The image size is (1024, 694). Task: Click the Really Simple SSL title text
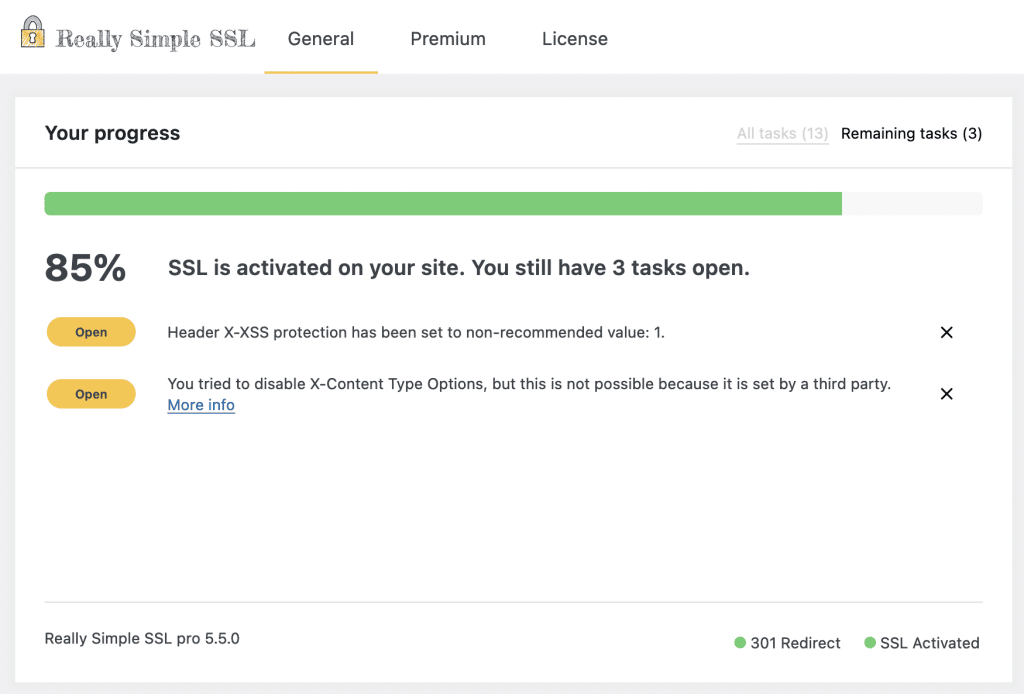(155, 39)
